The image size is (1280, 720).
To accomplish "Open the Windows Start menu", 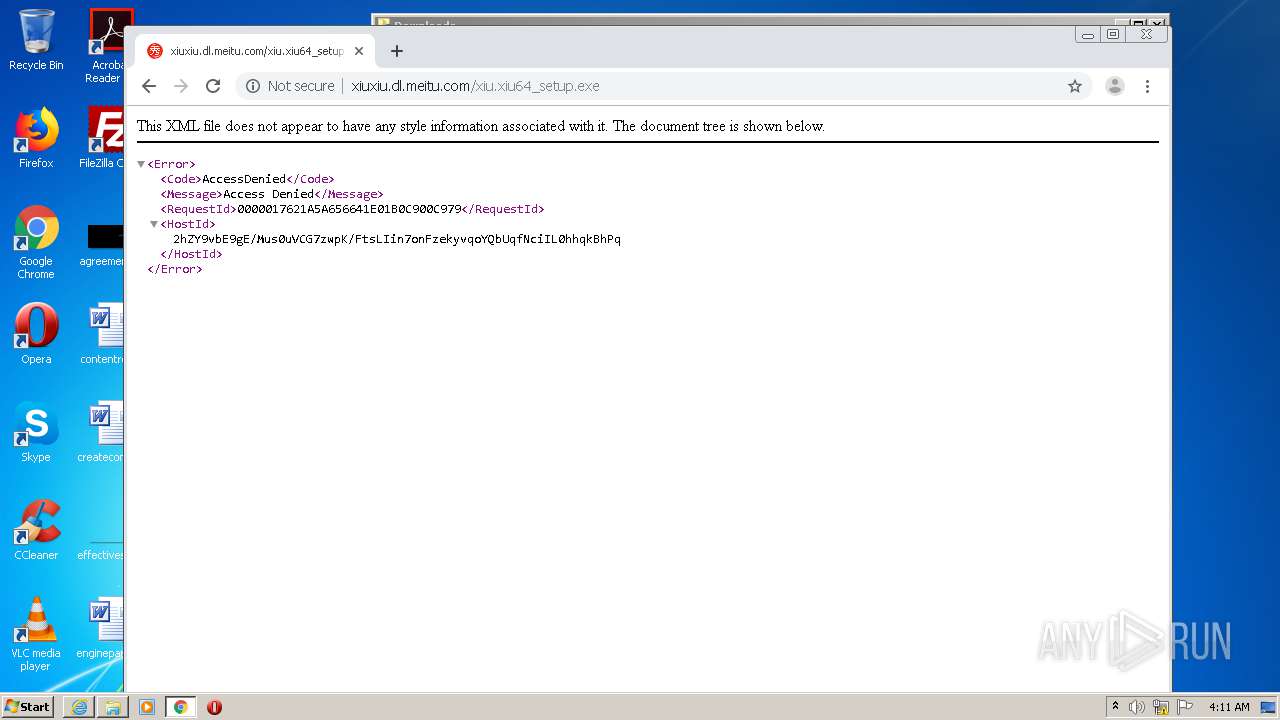I will [x=27, y=706].
